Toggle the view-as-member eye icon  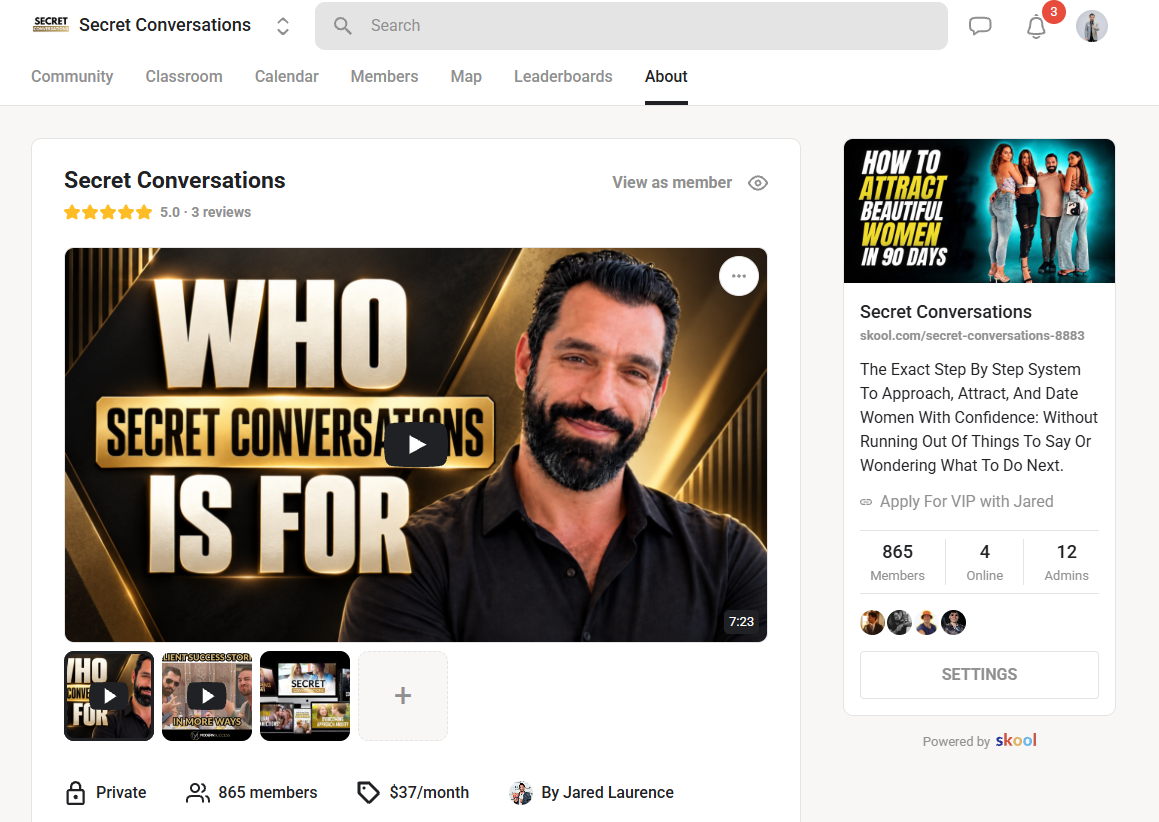[x=758, y=183]
